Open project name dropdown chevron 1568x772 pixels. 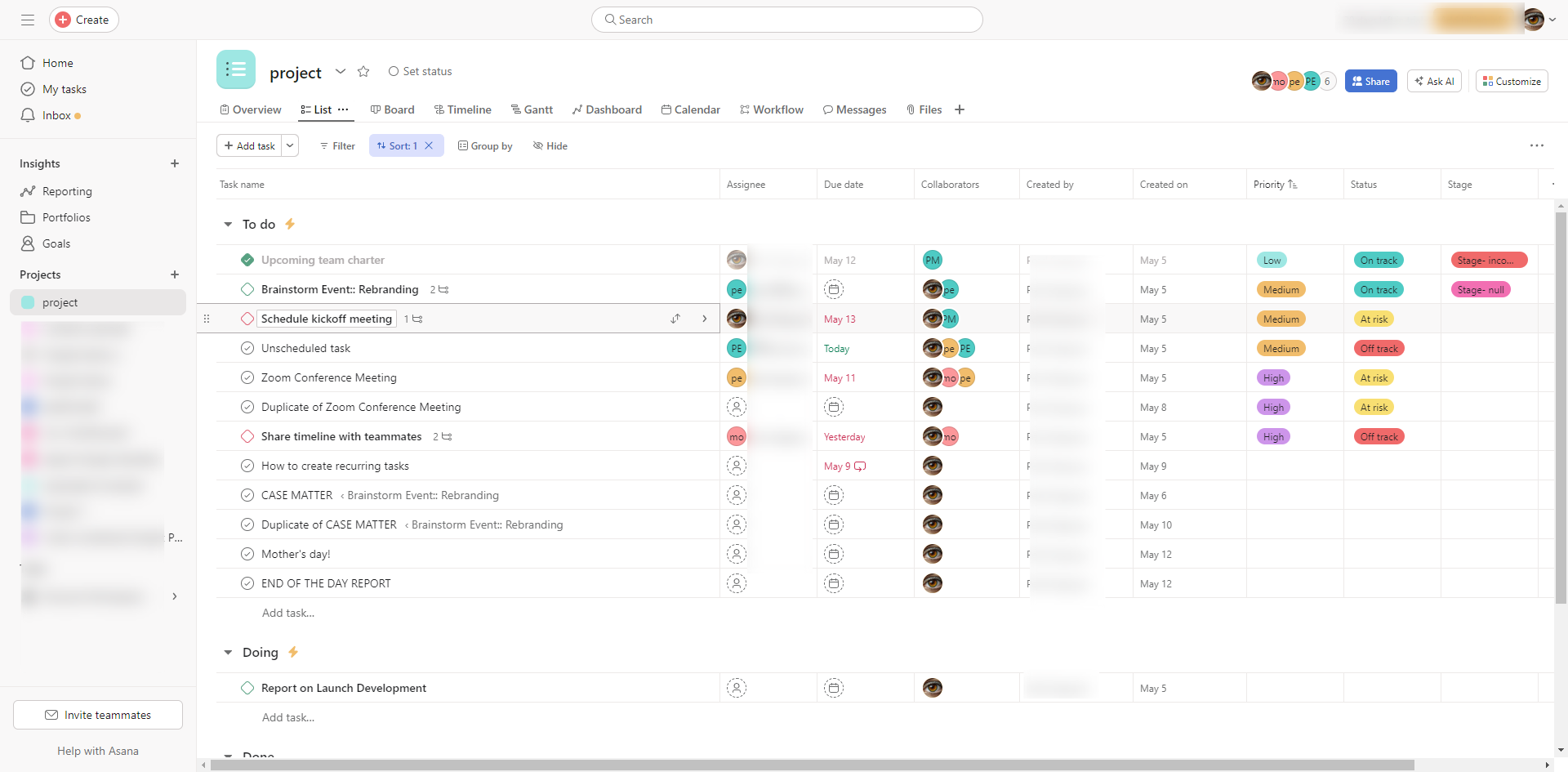point(341,72)
